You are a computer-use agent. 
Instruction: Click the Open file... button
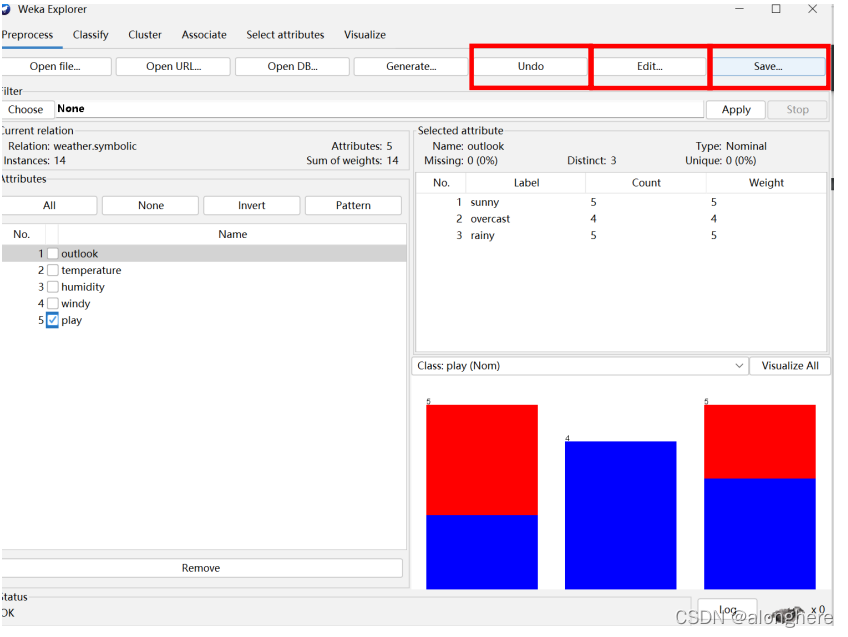pos(55,67)
